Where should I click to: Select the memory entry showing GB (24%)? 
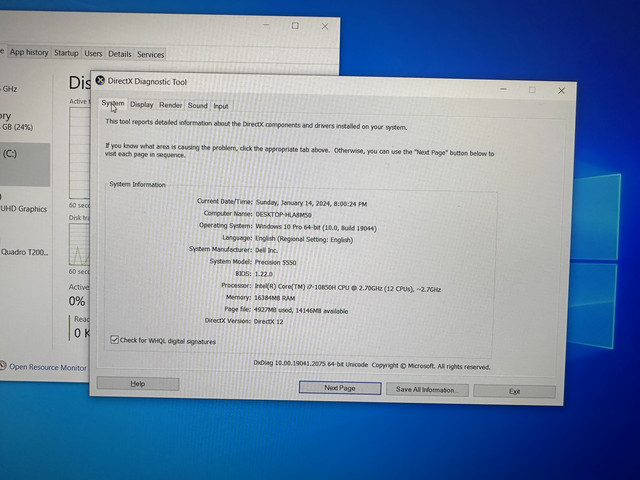pos(16,121)
